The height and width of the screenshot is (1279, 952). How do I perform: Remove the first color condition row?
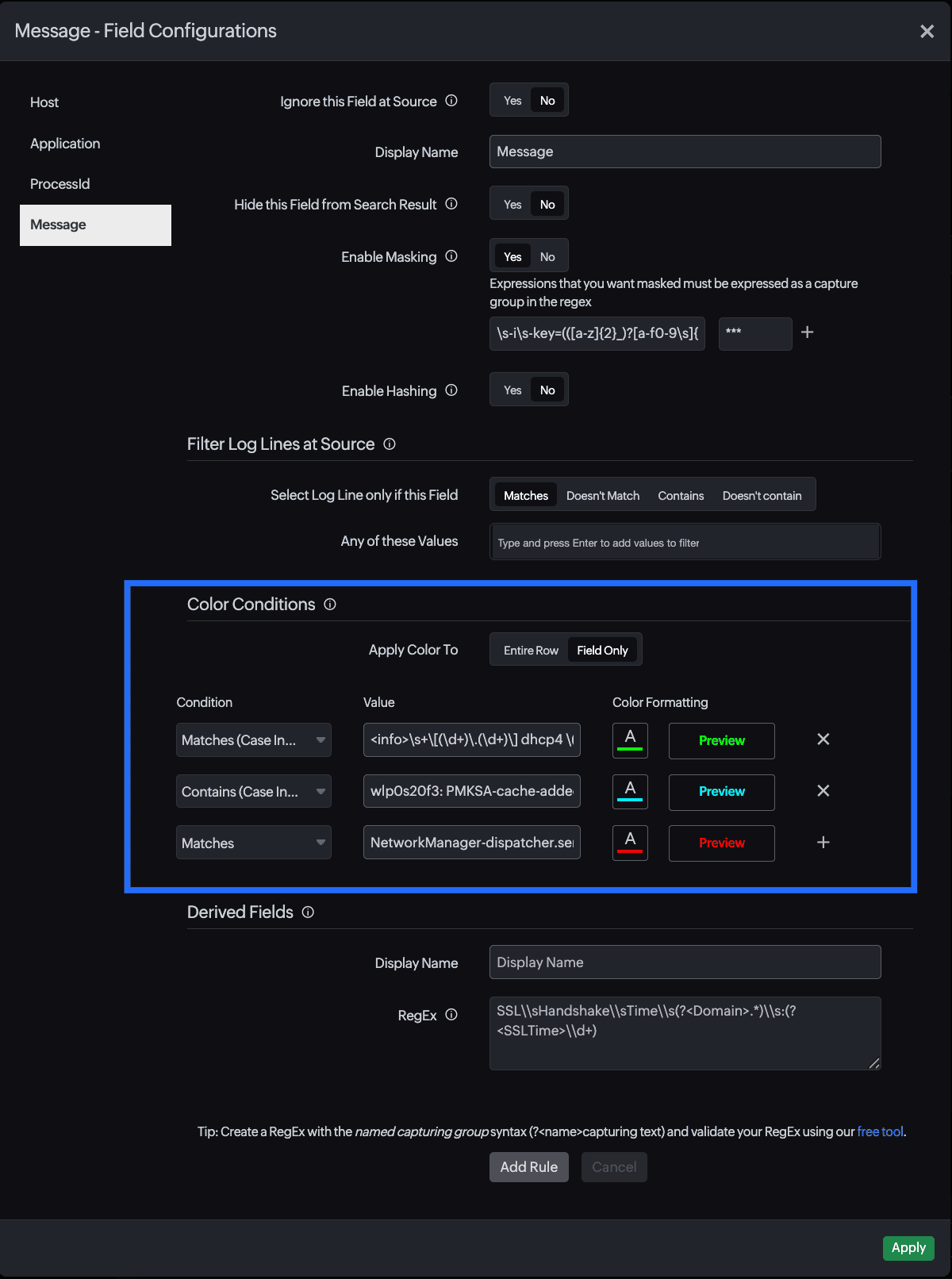pyautogui.click(x=823, y=739)
